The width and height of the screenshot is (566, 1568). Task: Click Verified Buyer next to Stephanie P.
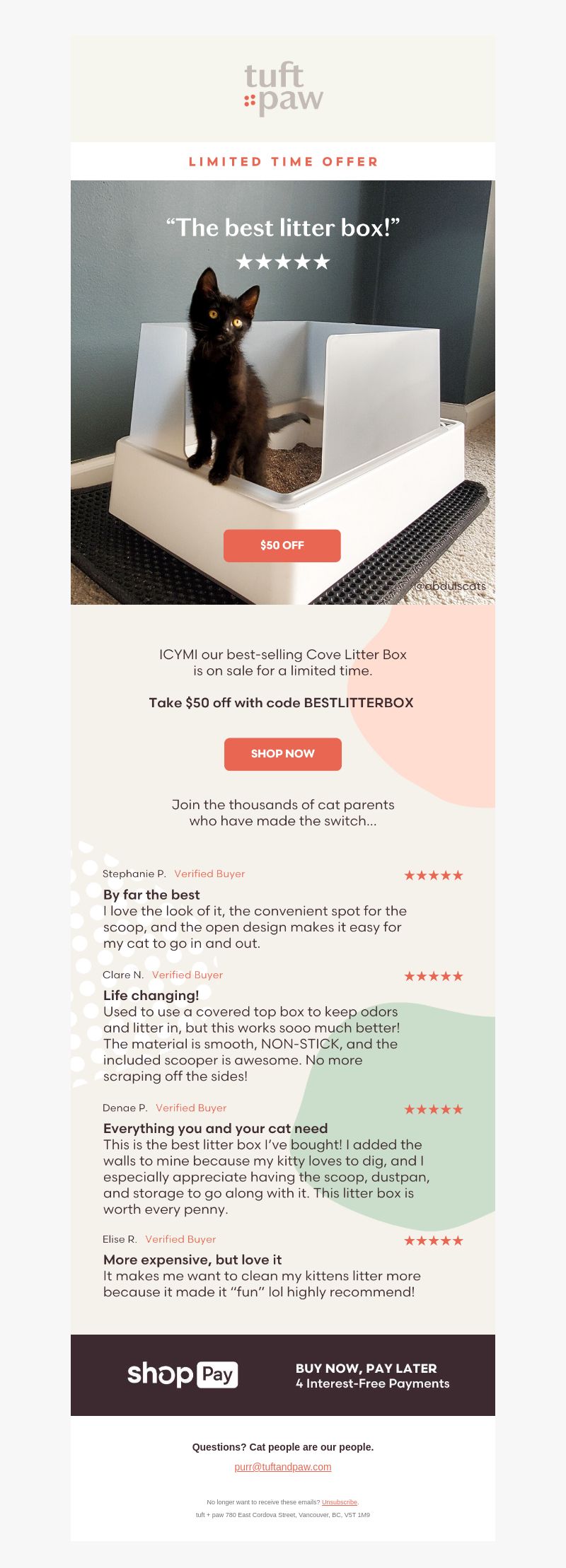coord(209,873)
